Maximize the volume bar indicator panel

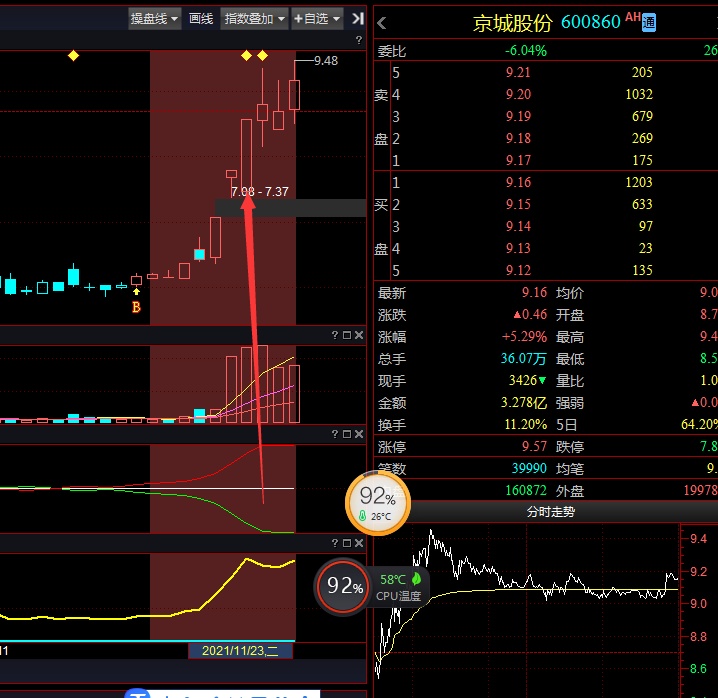point(346,335)
